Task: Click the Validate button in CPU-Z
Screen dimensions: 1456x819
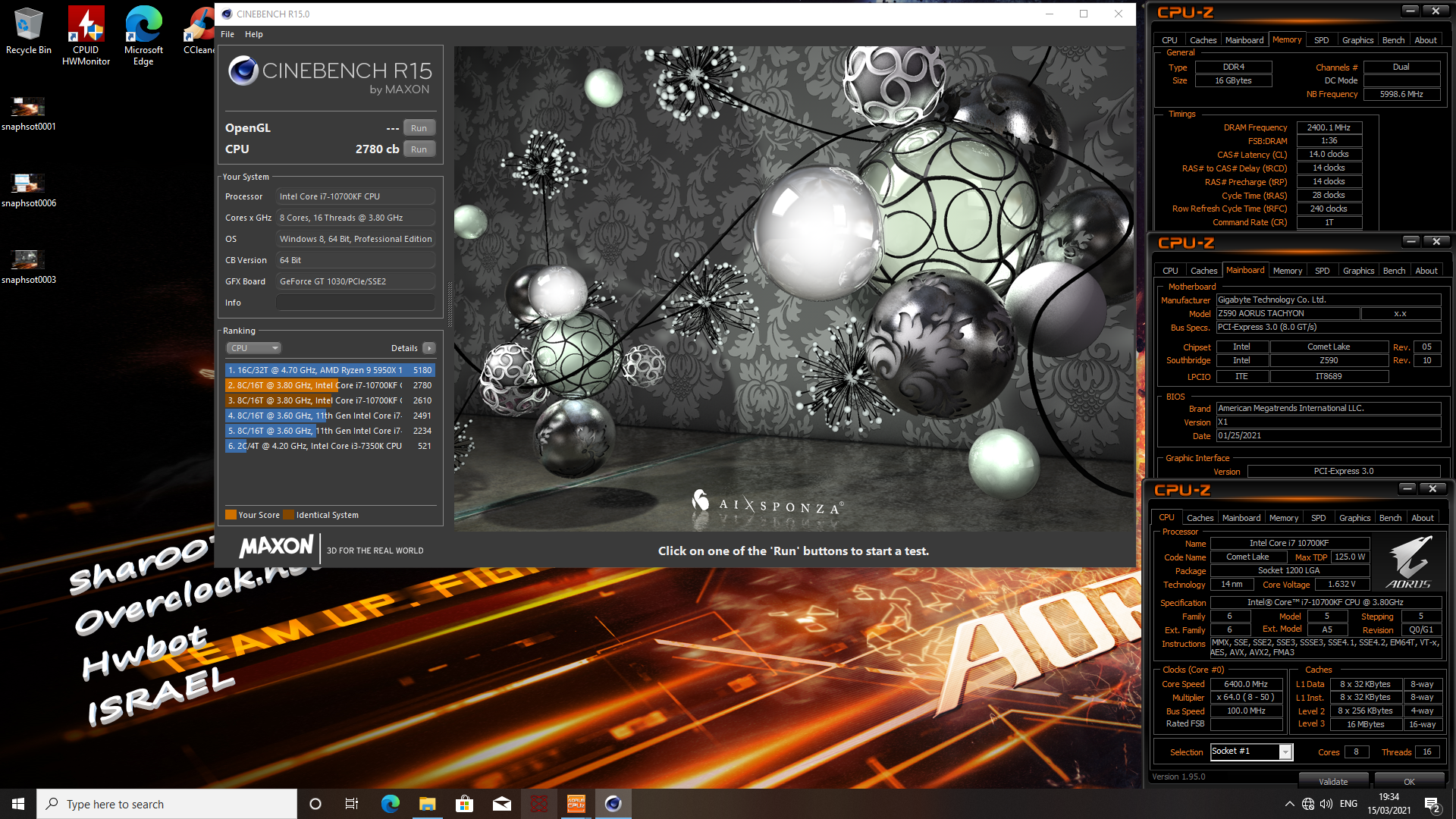Action: tap(1333, 781)
